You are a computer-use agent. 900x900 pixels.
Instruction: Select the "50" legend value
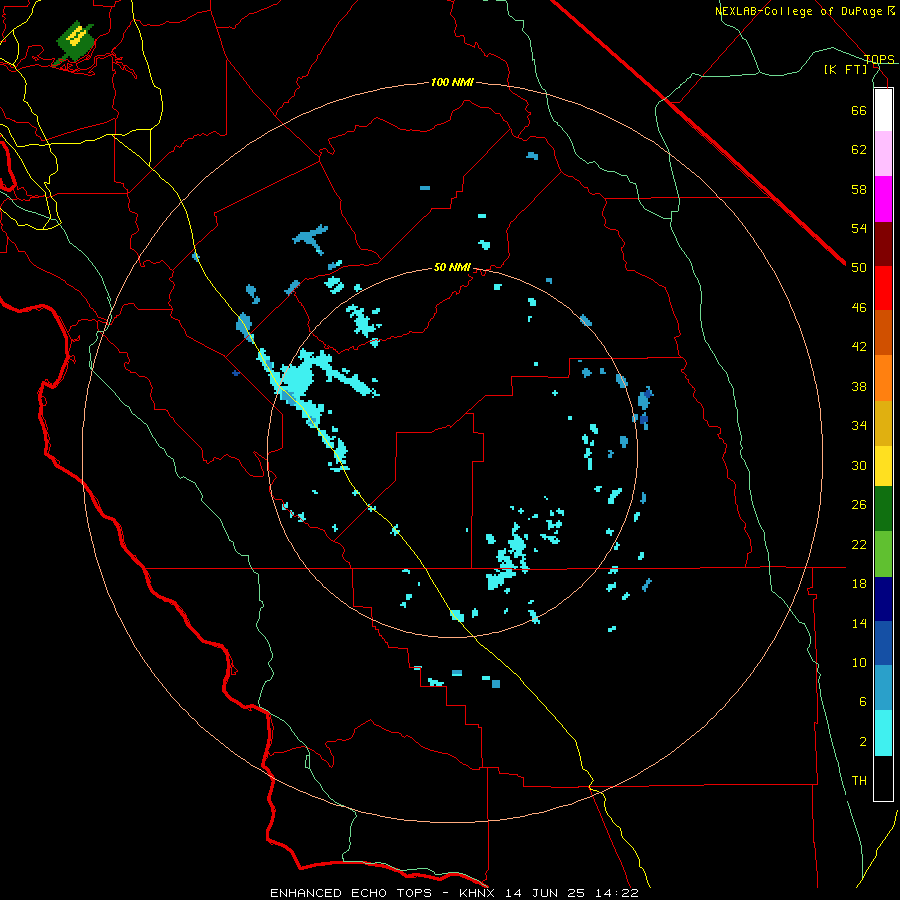tap(859, 268)
